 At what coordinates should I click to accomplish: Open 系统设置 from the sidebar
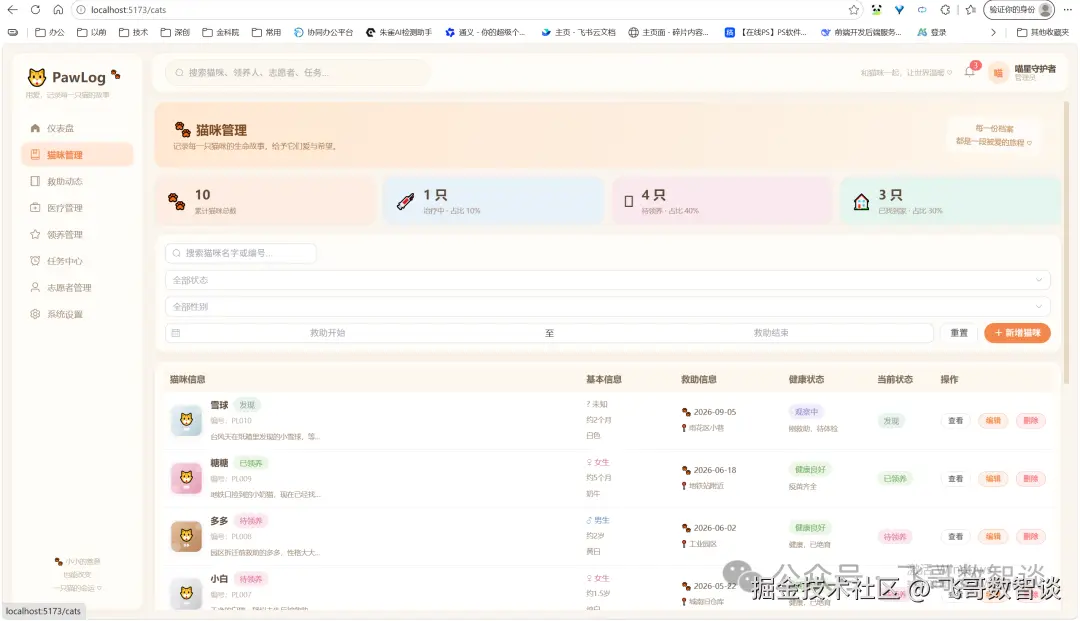77,314
